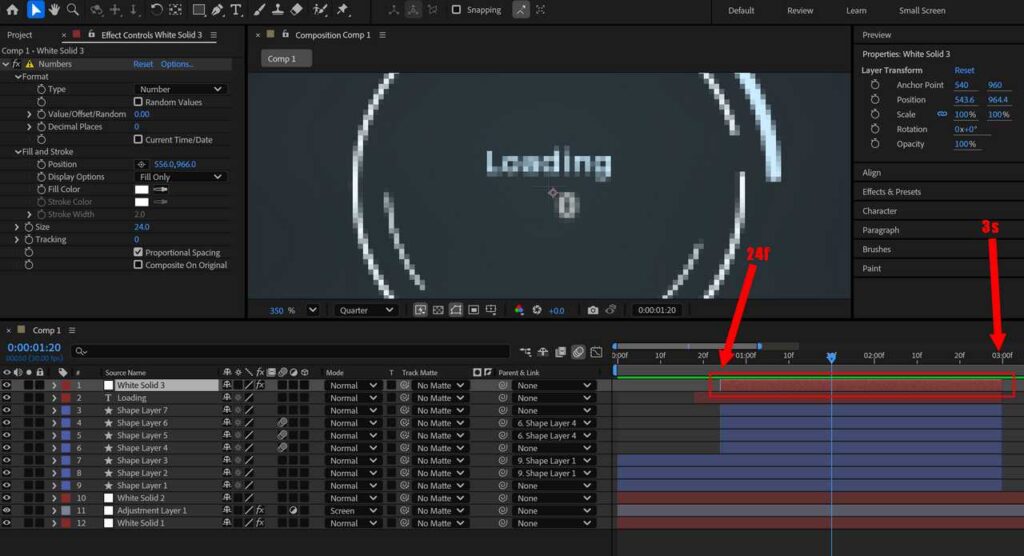1024x556 pixels.
Task: Click Layer Transform Reset link
Action: tap(964, 70)
